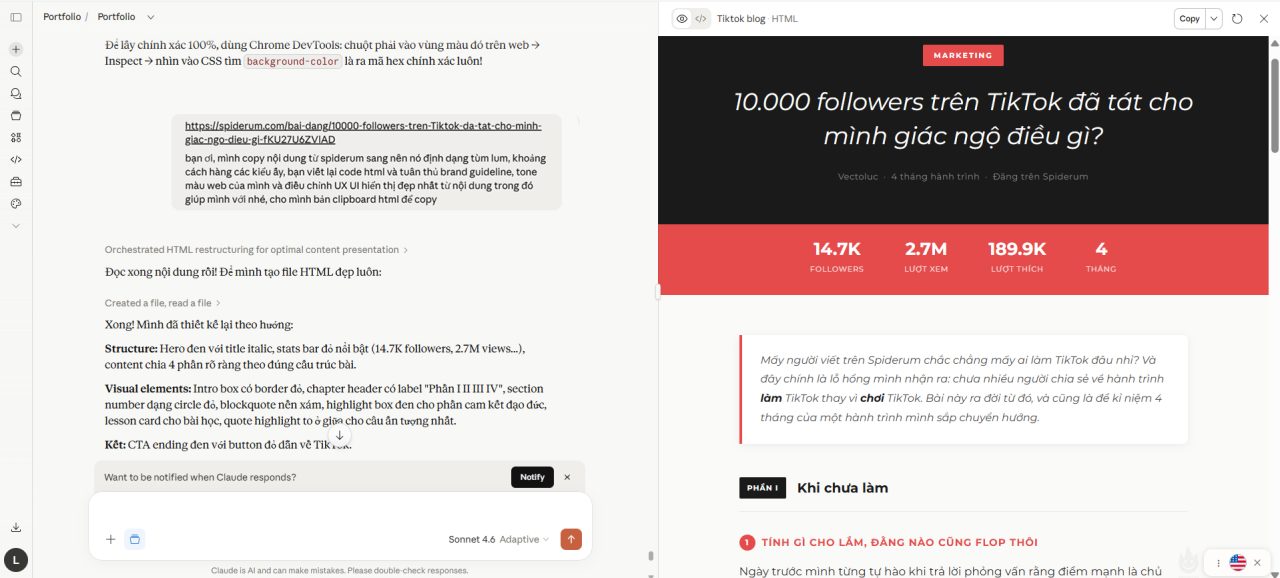Click the Notify button
Viewport: 1280px width, 578px height.
(532, 477)
